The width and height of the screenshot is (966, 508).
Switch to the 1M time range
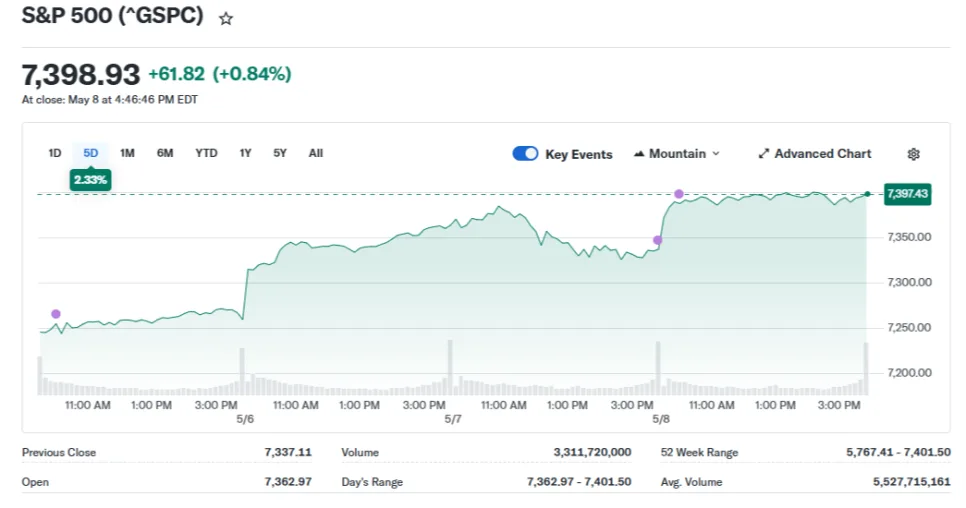[127, 153]
